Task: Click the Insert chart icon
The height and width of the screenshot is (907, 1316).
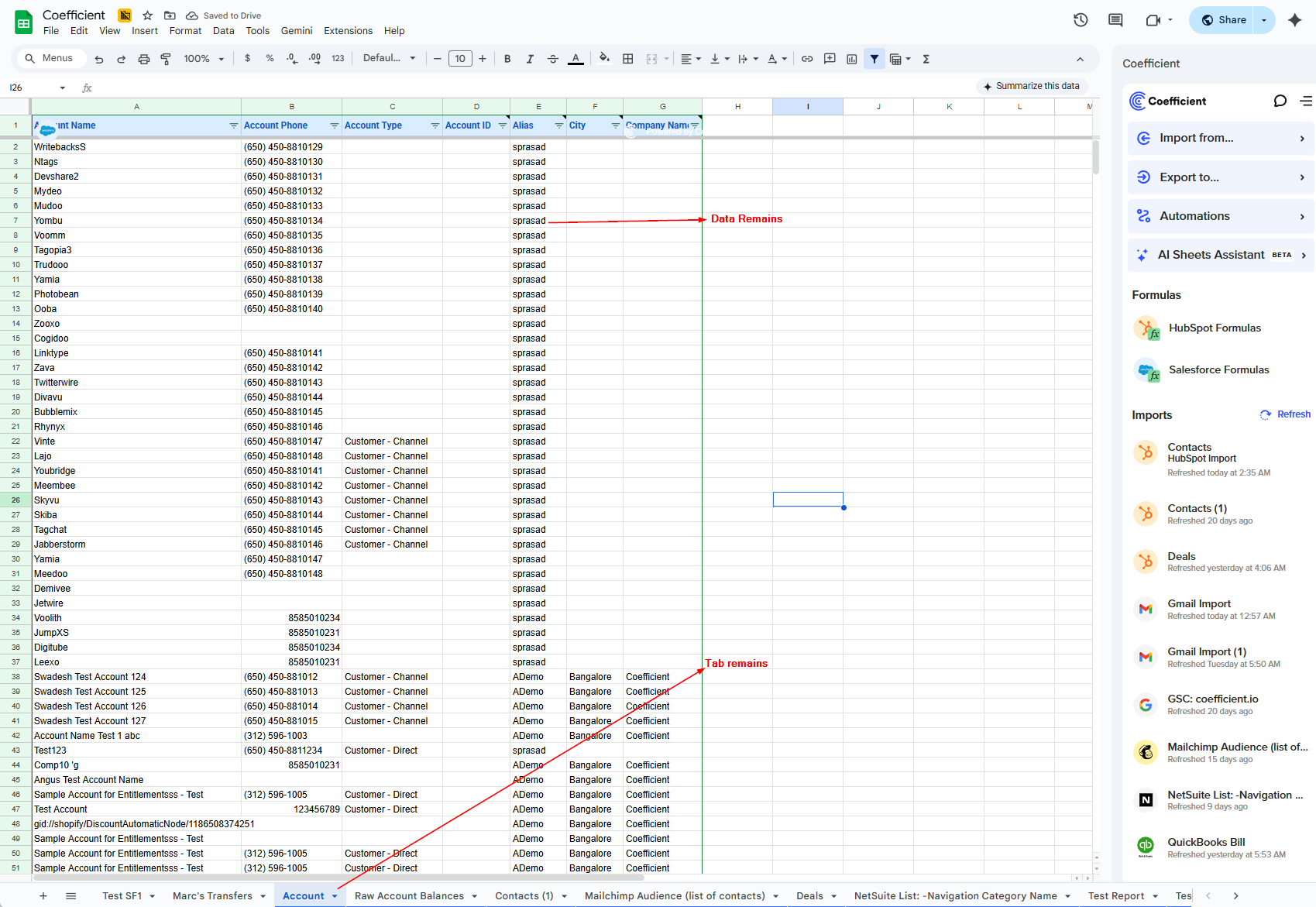Action: pos(852,59)
